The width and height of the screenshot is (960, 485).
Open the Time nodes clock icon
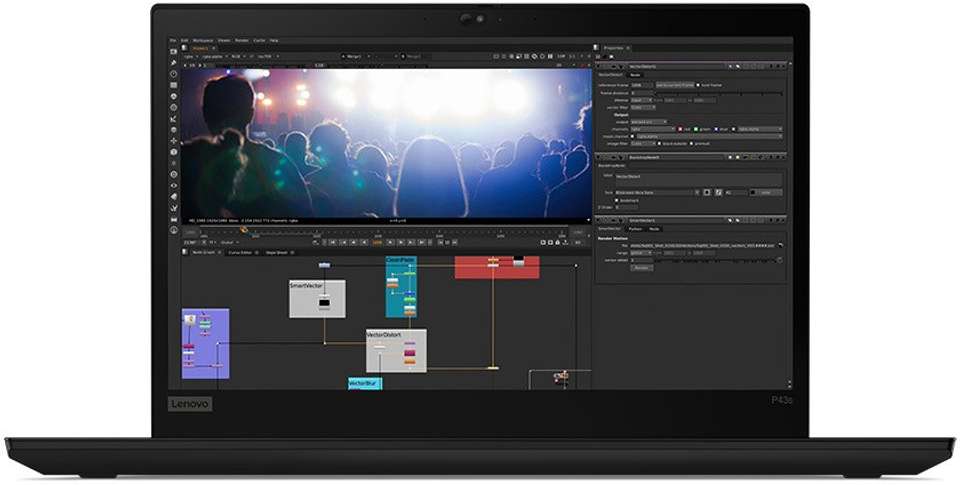coord(174,73)
